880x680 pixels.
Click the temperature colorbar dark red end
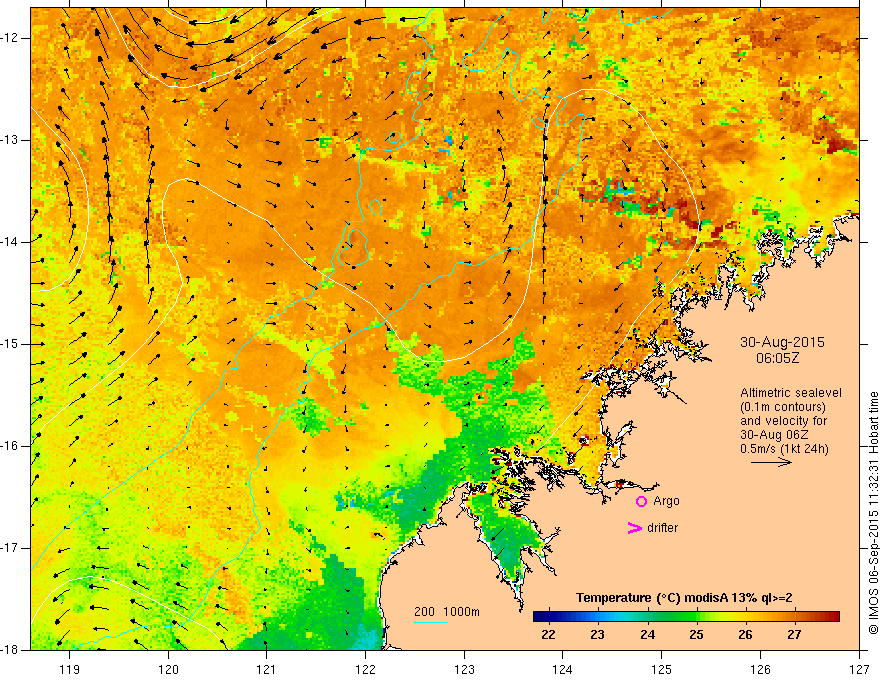point(832,617)
